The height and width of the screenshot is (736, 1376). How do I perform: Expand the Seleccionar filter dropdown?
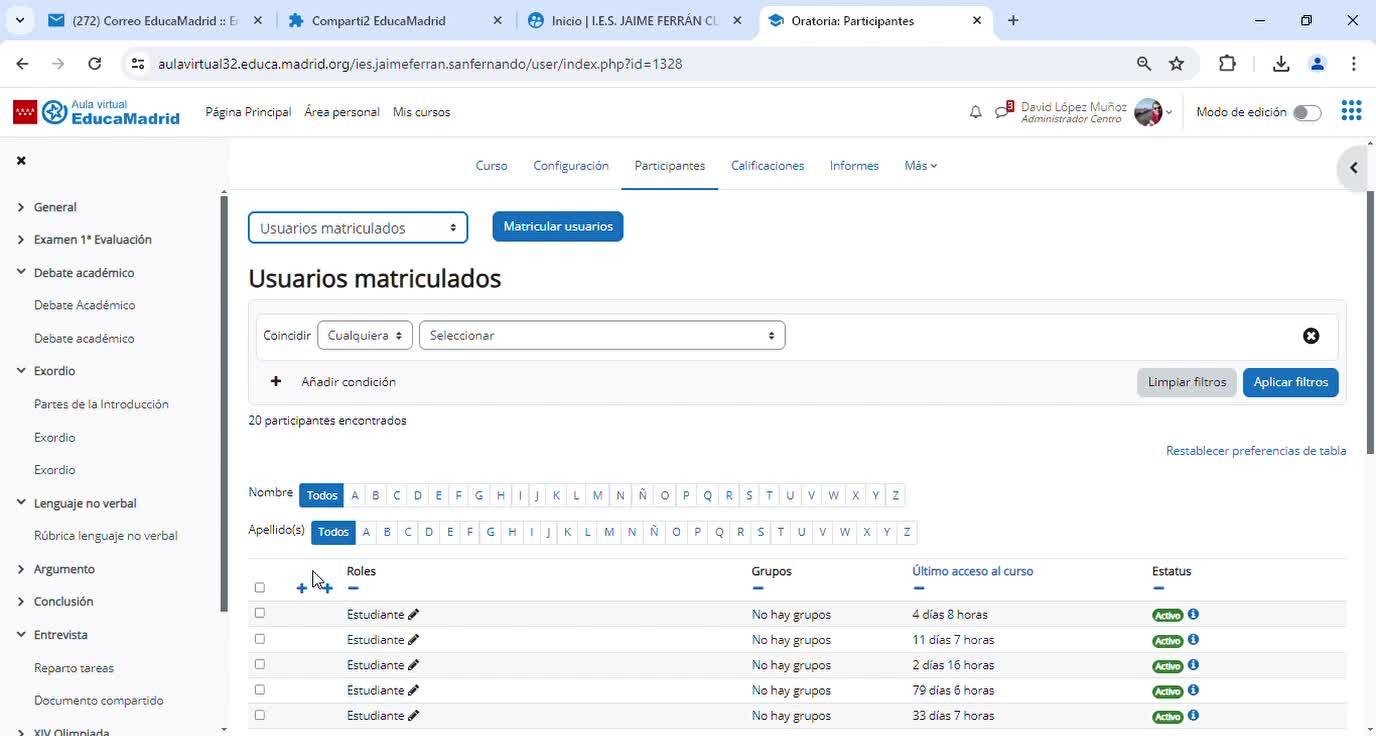601,336
